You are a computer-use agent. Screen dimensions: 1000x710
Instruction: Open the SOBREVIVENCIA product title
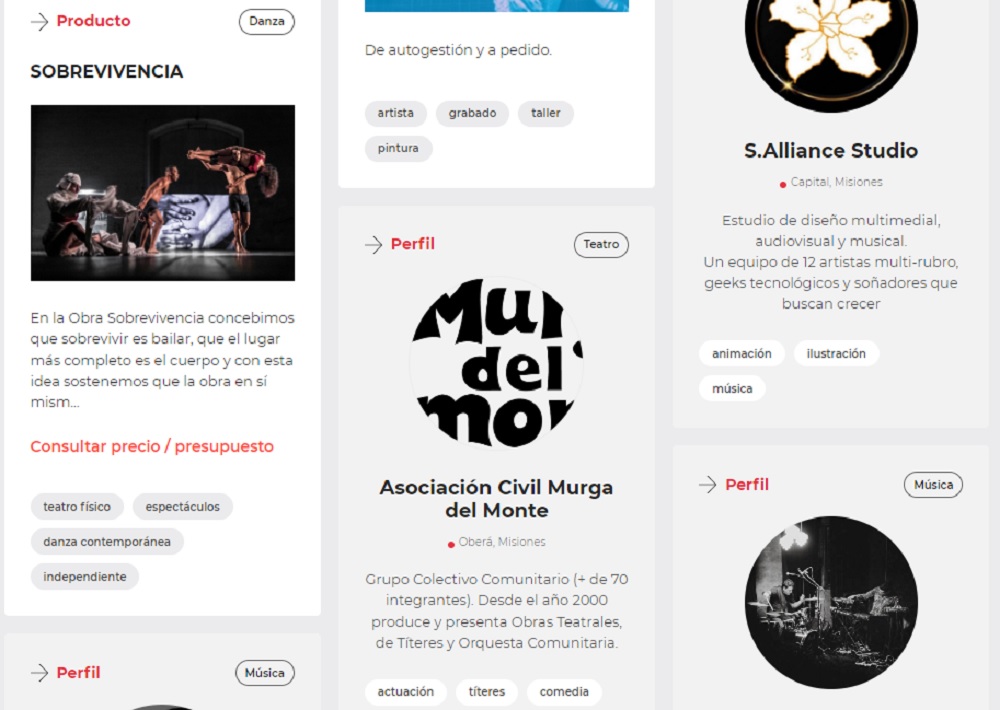tap(107, 71)
